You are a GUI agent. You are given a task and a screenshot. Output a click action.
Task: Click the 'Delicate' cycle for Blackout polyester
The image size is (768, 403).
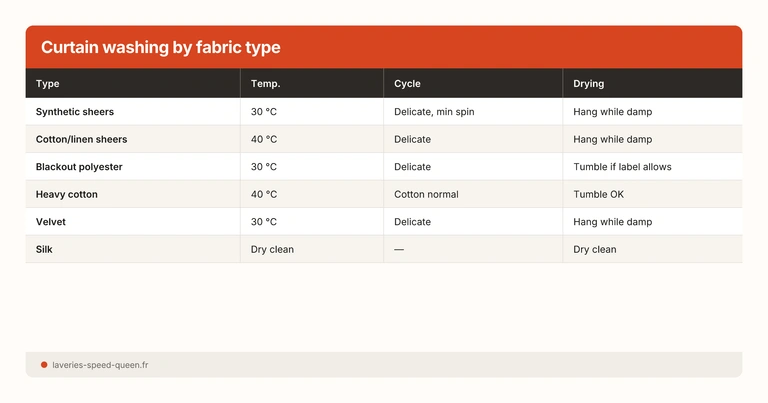click(412, 166)
